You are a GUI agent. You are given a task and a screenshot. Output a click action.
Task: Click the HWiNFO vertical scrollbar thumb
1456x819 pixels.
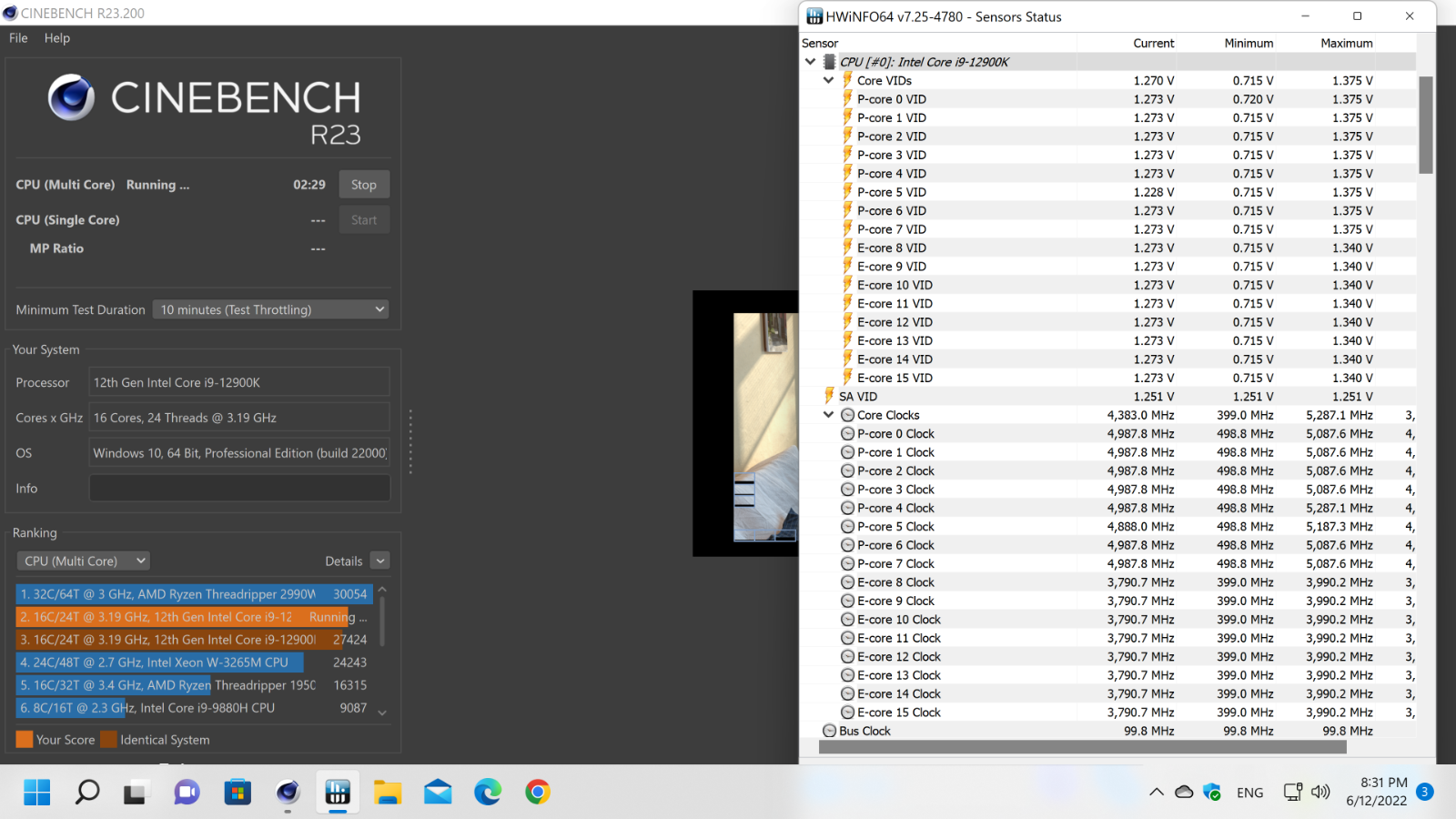(1426, 125)
